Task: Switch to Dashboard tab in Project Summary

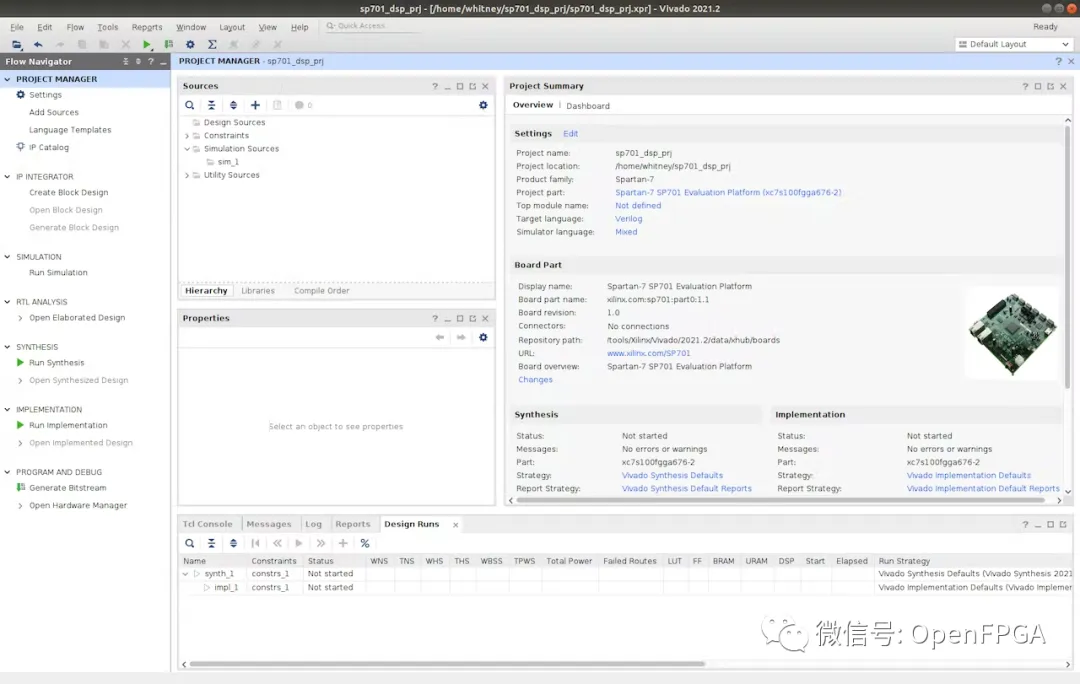Action: point(588,106)
